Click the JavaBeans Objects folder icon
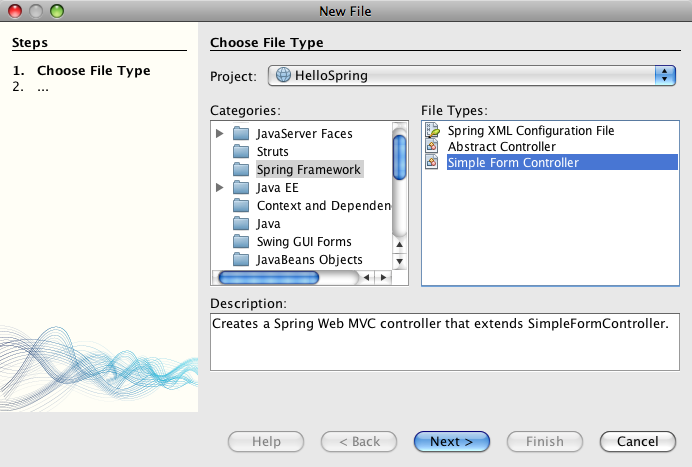 click(240, 260)
